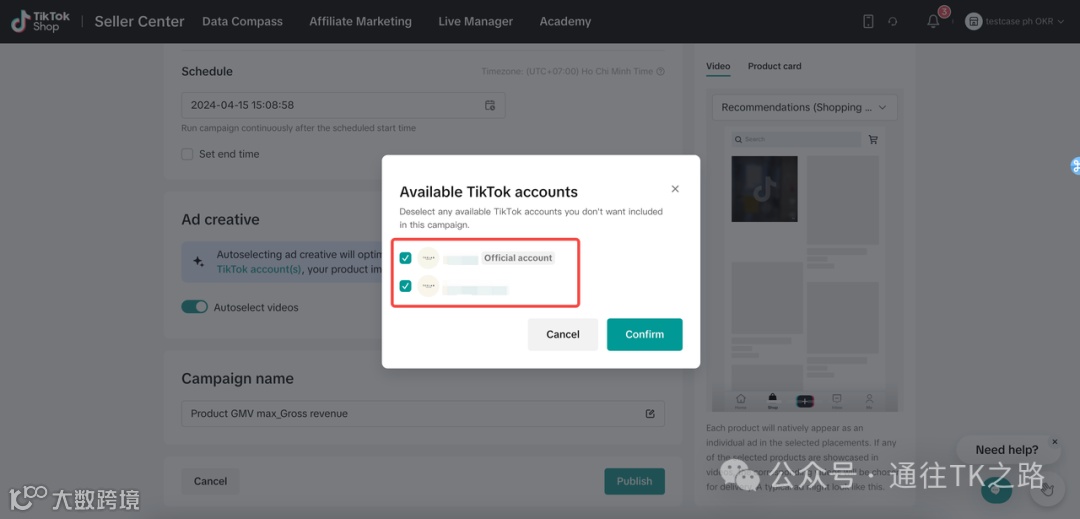The width and height of the screenshot is (1080, 519).
Task: Open notifications bell icon
Action: 933,21
